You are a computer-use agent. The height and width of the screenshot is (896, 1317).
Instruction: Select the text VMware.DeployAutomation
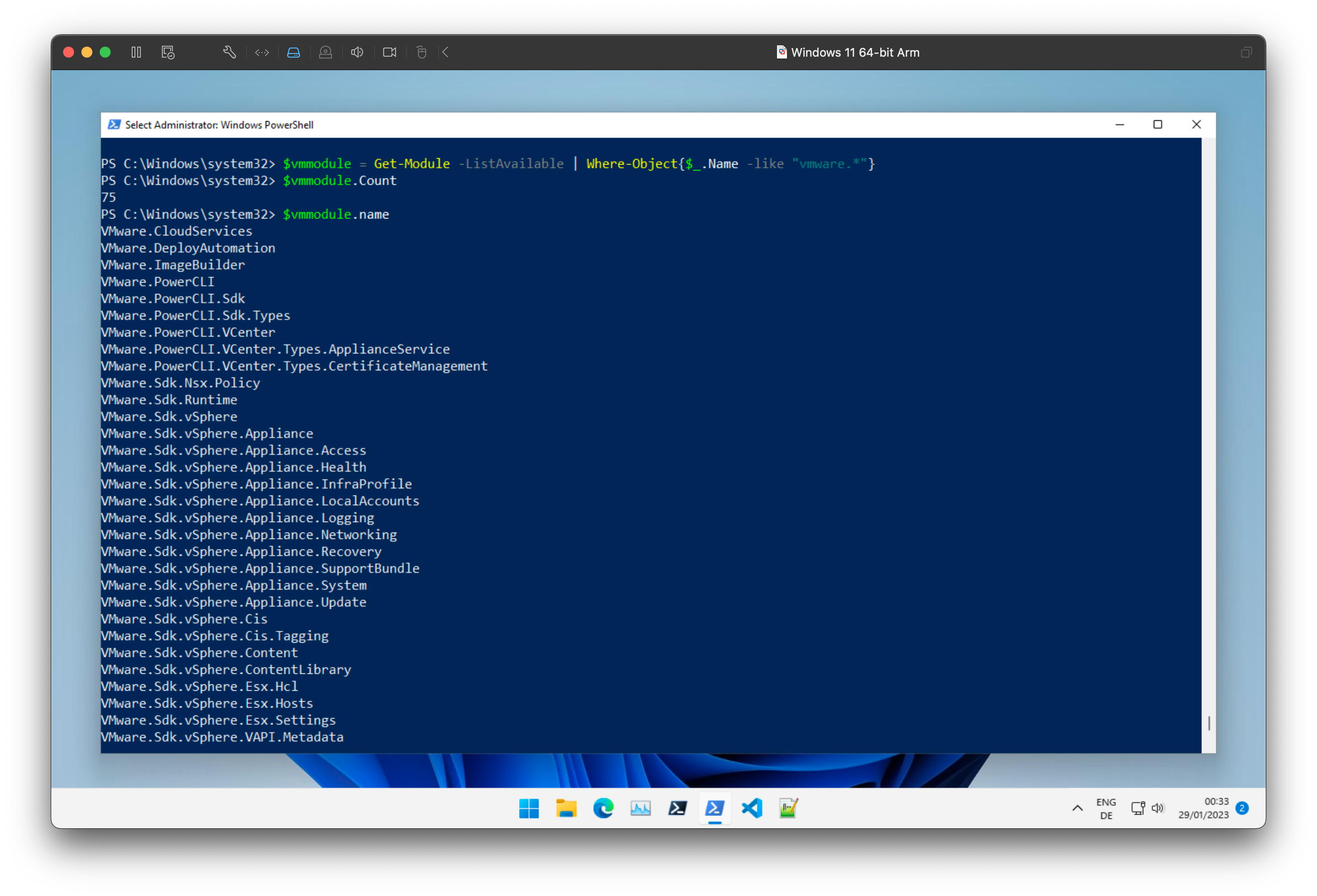pyautogui.click(x=187, y=248)
